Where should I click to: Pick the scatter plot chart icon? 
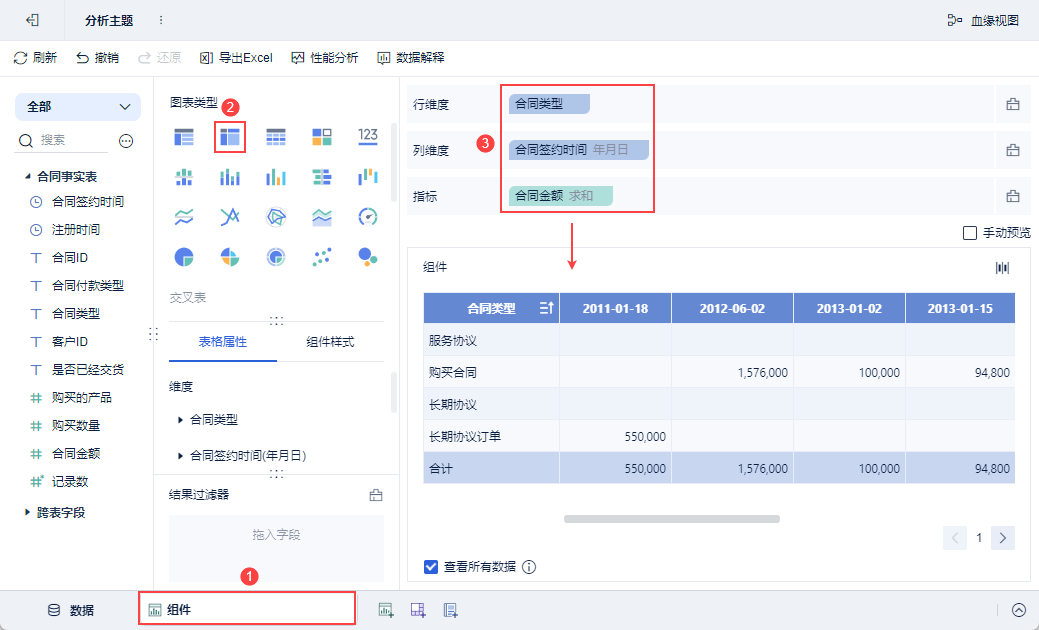coord(322,257)
